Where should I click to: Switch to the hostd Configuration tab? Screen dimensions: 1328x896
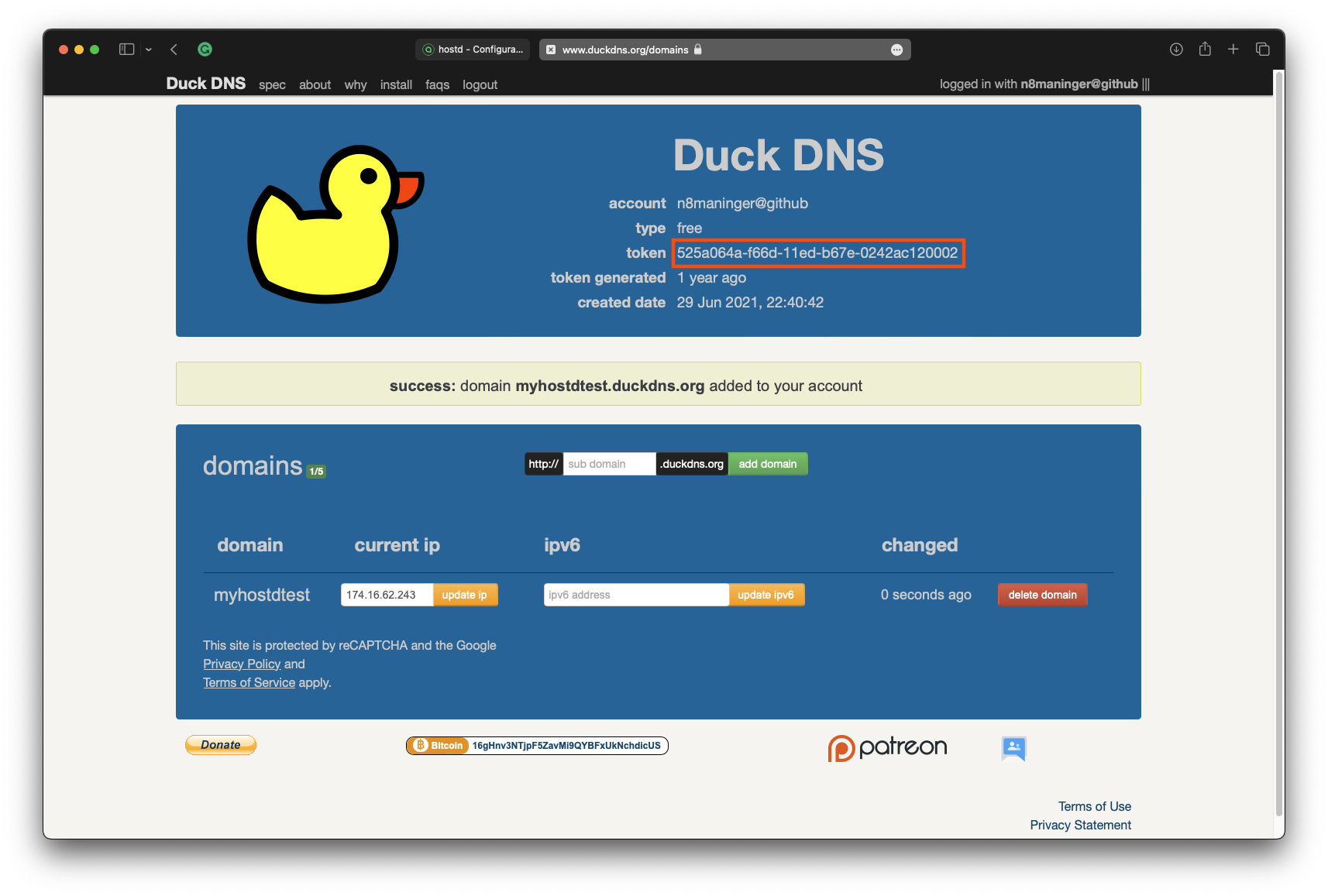coord(473,50)
